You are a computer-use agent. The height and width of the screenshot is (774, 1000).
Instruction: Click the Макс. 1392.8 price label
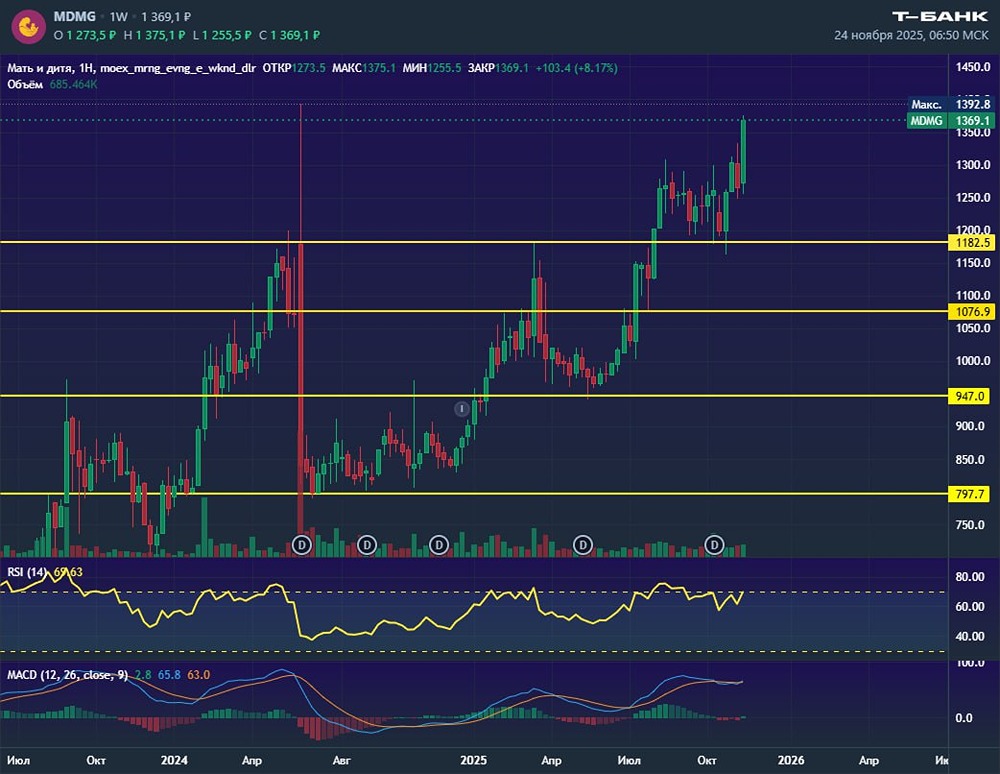point(950,105)
